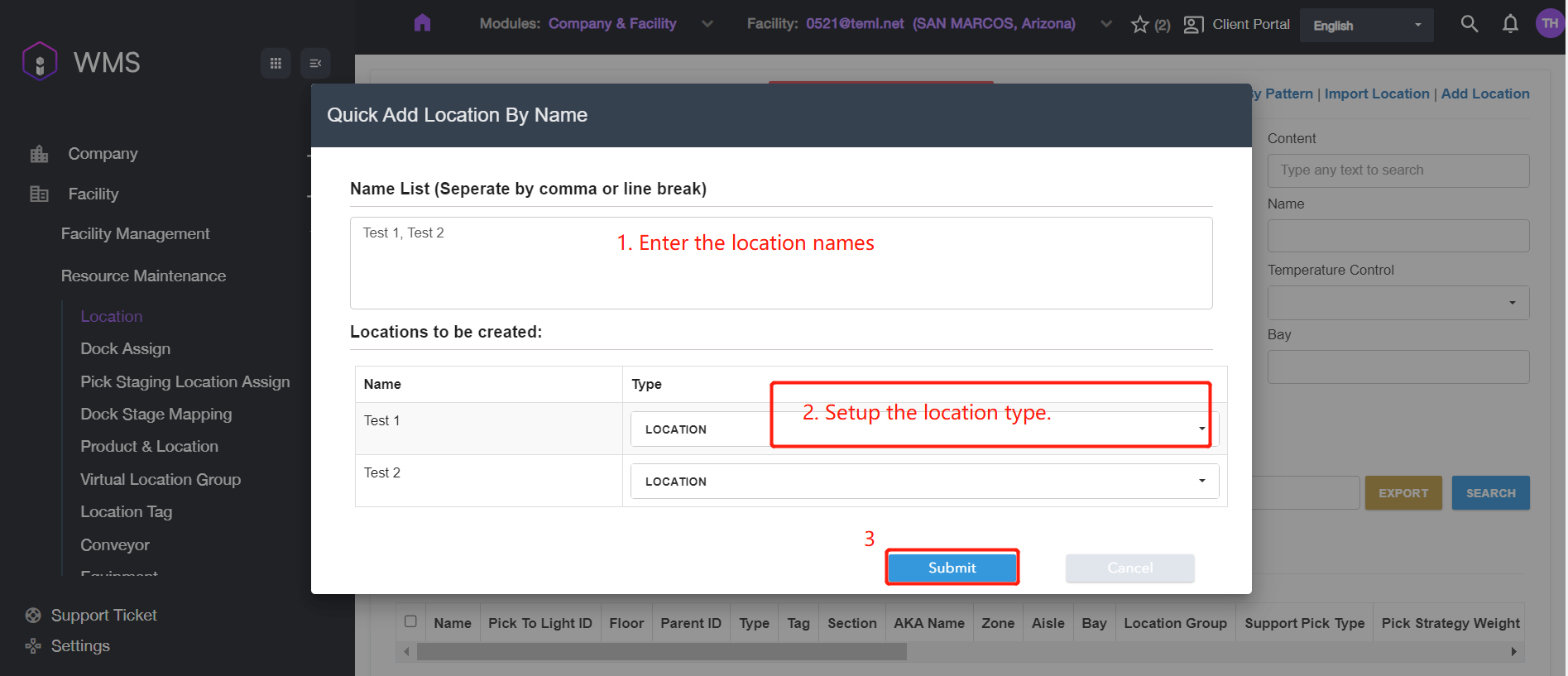Click the table horizontal scrollbar
The image size is (1568, 676).
[x=662, y=652]
